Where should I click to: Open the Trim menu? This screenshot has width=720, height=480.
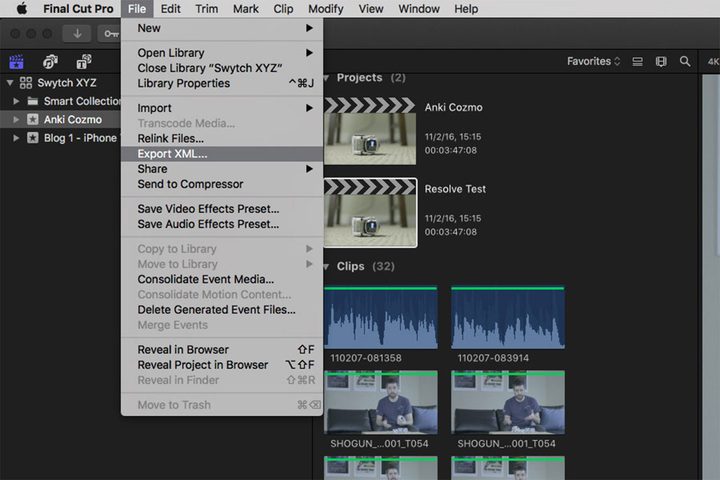tap(207, 9)
